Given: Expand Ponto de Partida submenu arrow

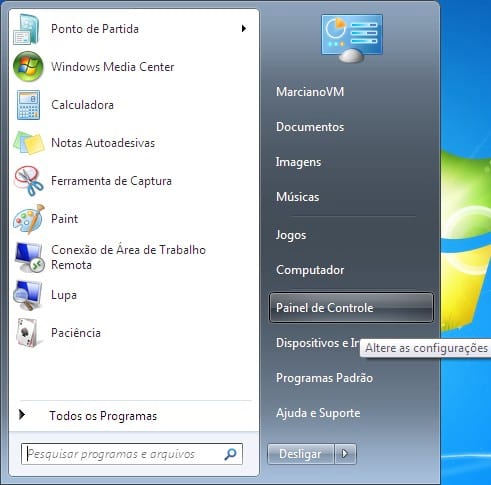Looking at the screenshot, I should tap(244, 29).
